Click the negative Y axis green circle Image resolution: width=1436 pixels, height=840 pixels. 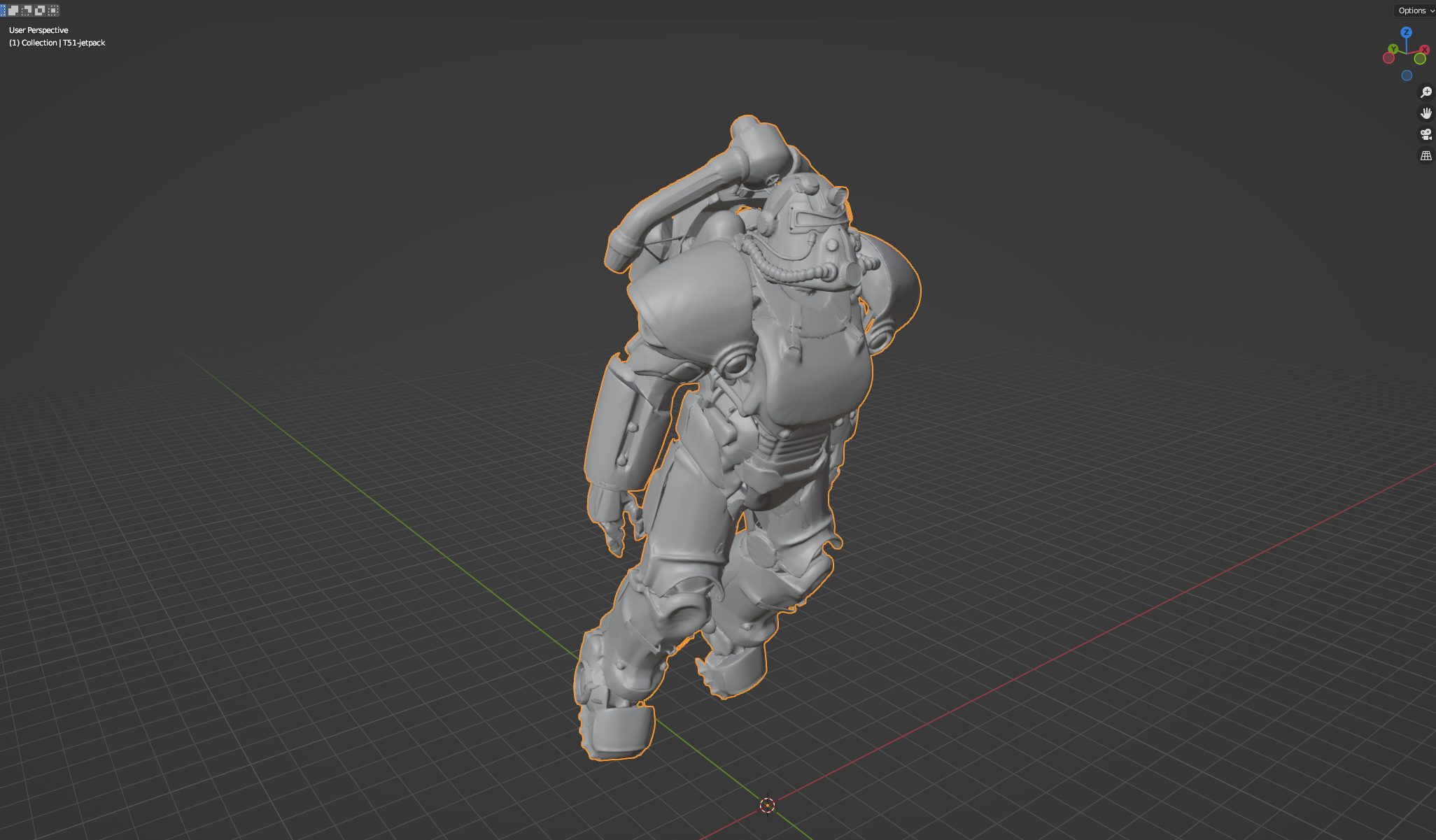tap(1420, 59)
